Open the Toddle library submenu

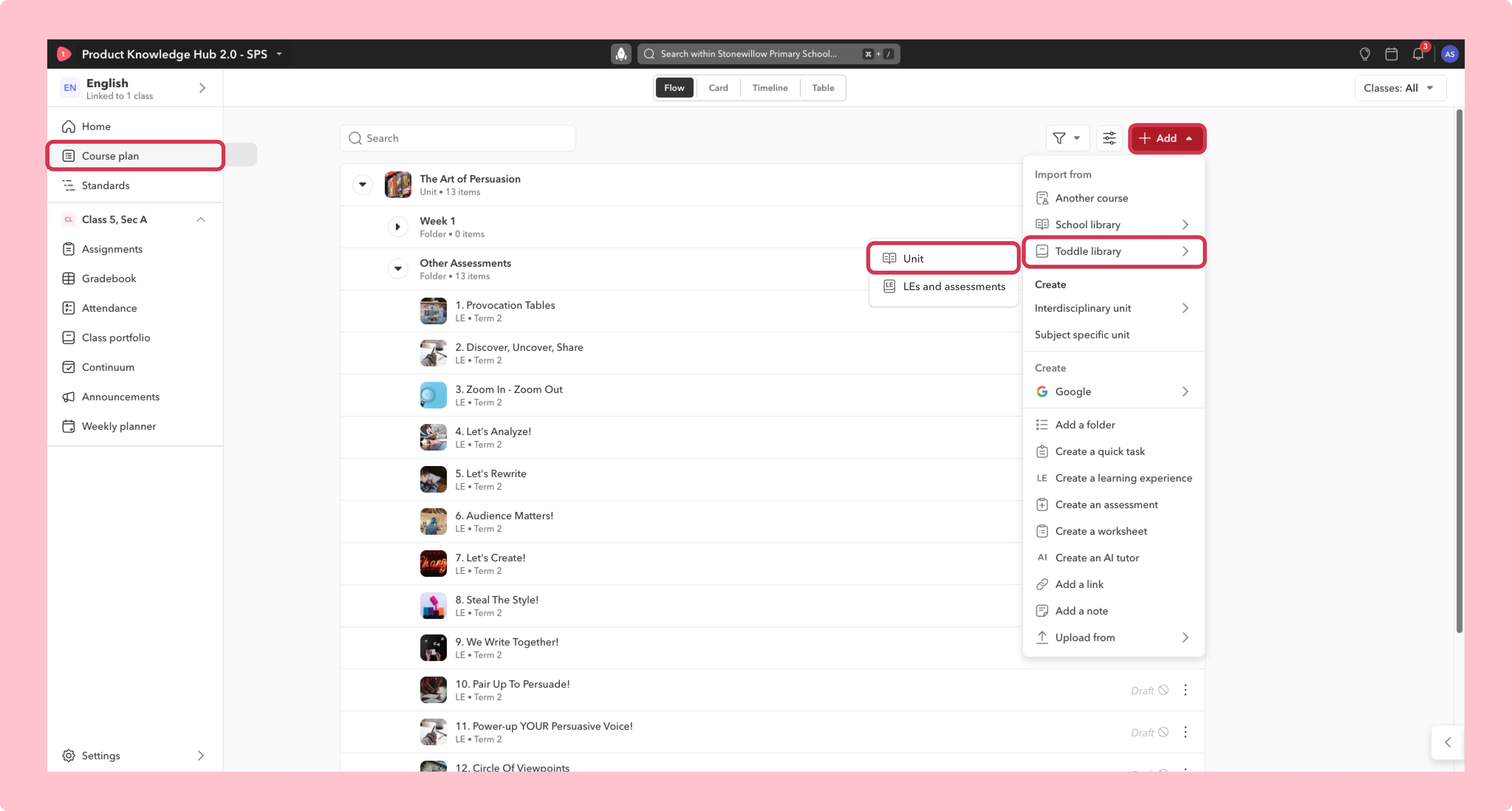1114,251
